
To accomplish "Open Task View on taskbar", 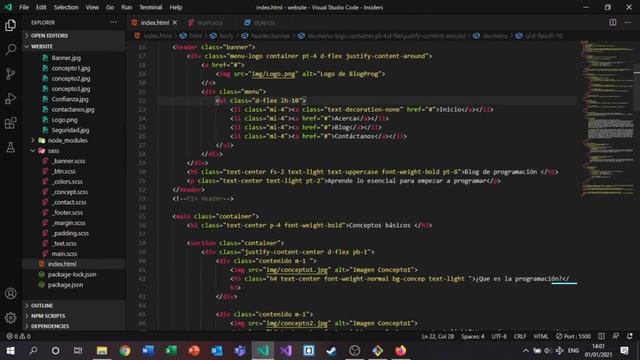I will click(x=78, y=351).
